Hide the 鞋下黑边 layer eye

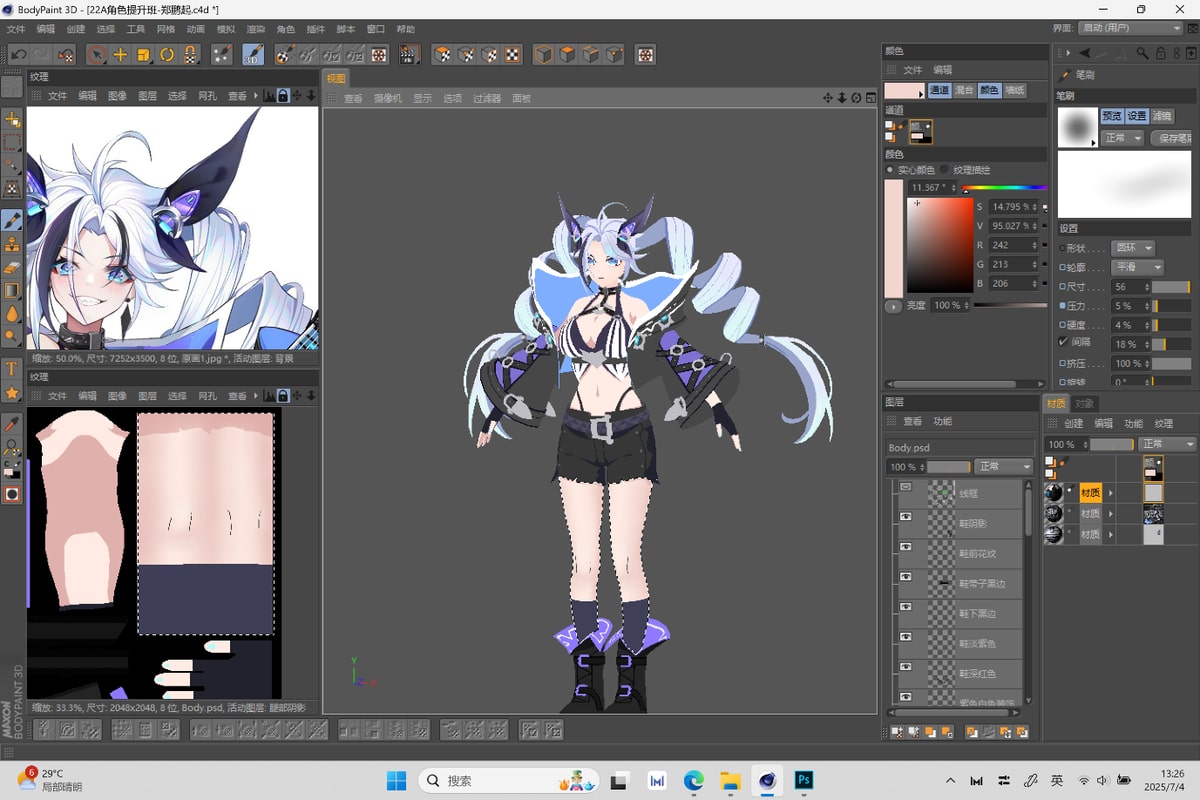[906, 607]
